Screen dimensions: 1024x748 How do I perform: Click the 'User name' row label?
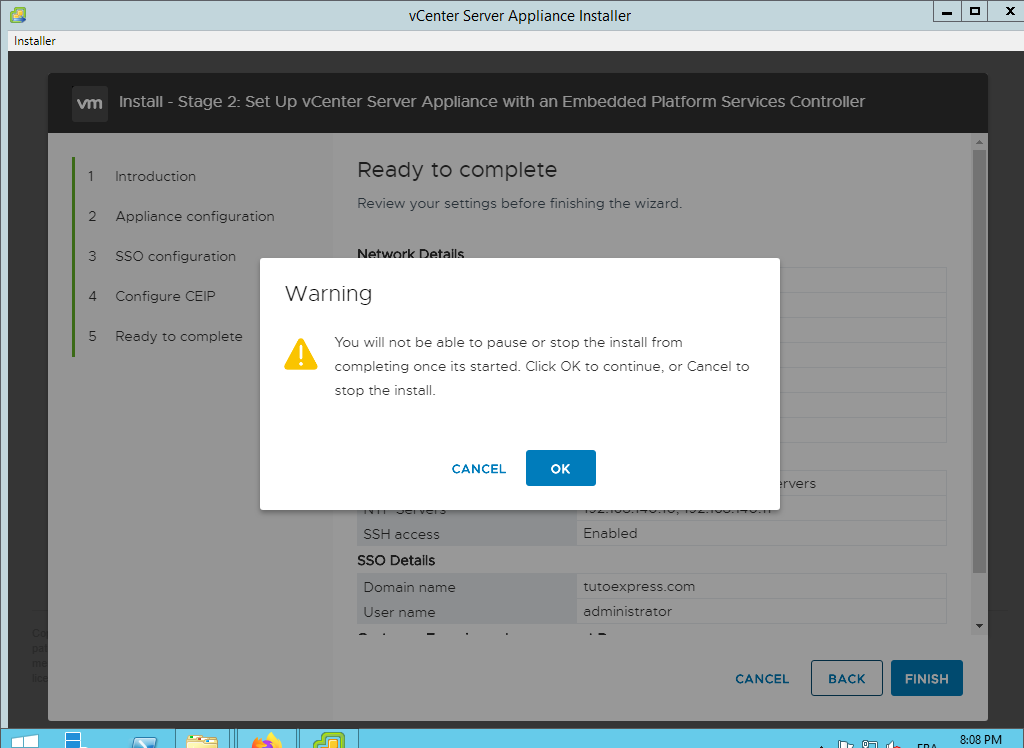(399, 612)
